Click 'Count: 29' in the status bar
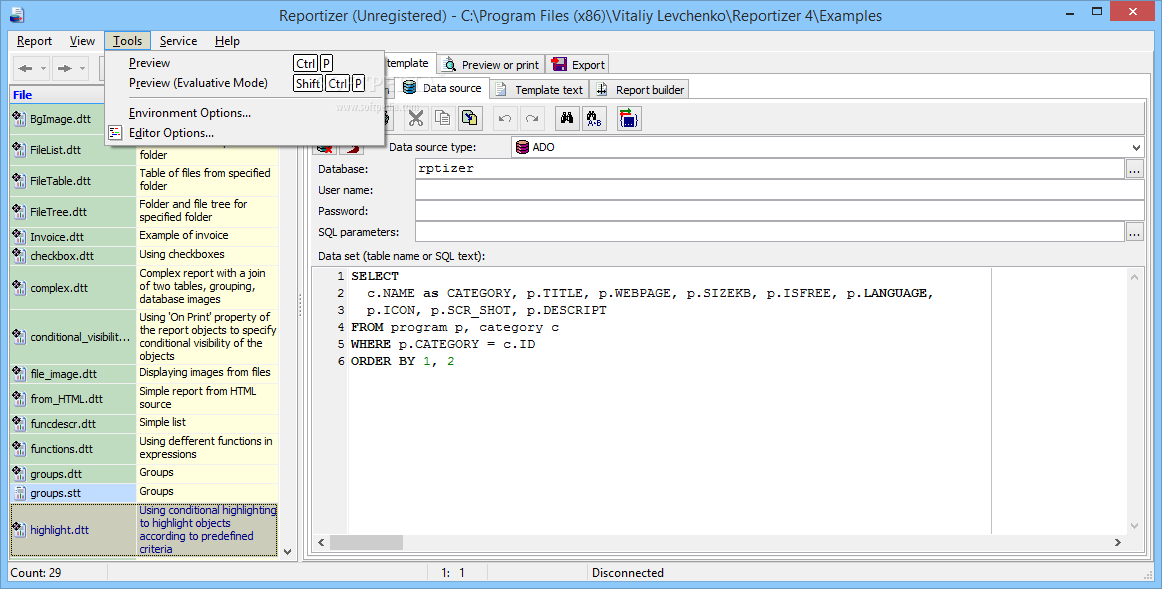 [36, 573]
